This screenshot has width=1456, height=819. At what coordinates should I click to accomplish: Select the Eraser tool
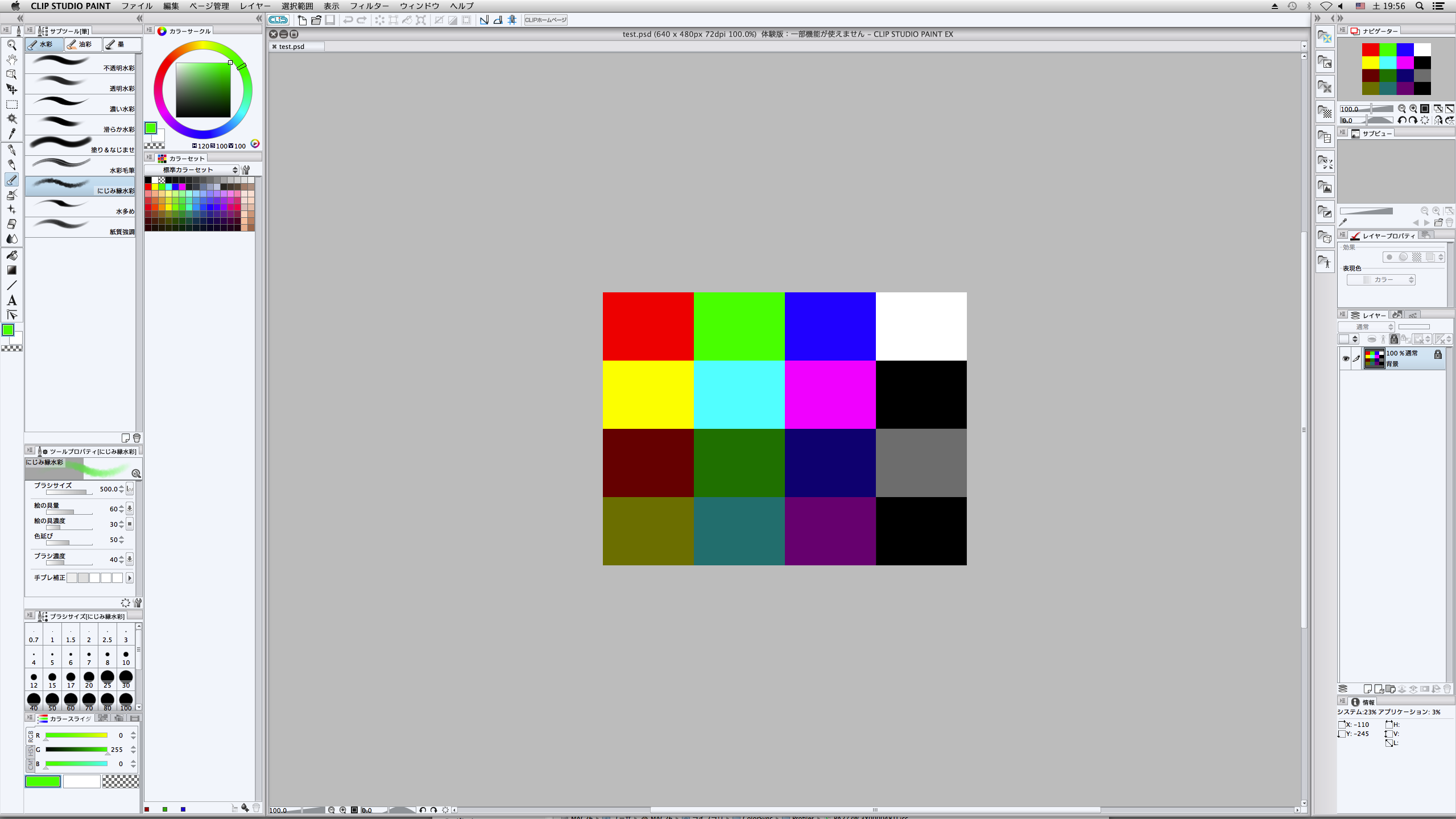point(11,224)
